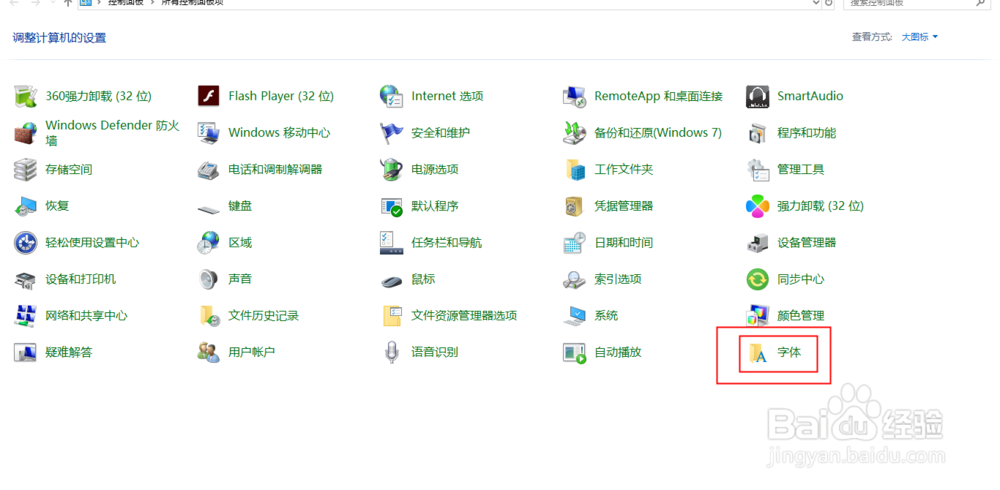Screen dimensions: 1000x490
Task: Open 区域 globe-clock icon
Action: tap(209, 242)
